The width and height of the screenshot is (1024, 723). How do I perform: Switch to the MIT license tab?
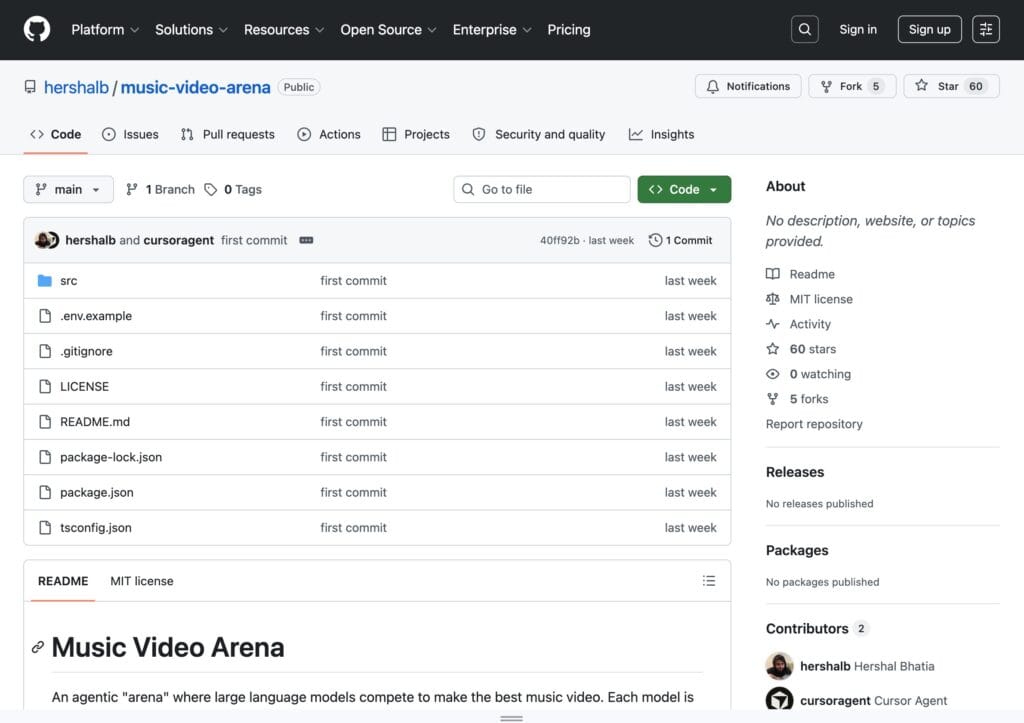[142, 581]
